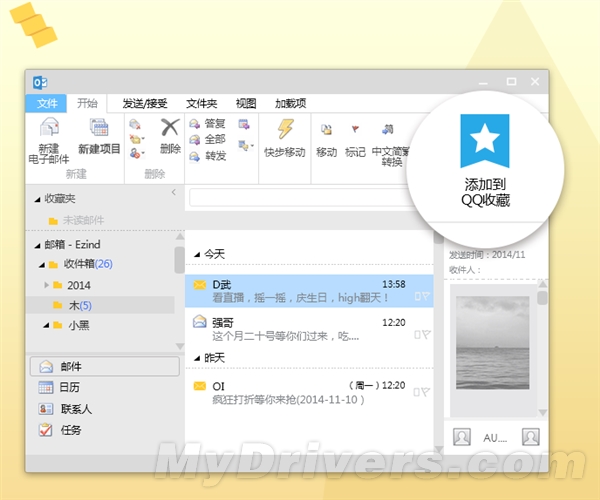
Task: Click the envelope icon of D武 message
Action: [200, 285]
